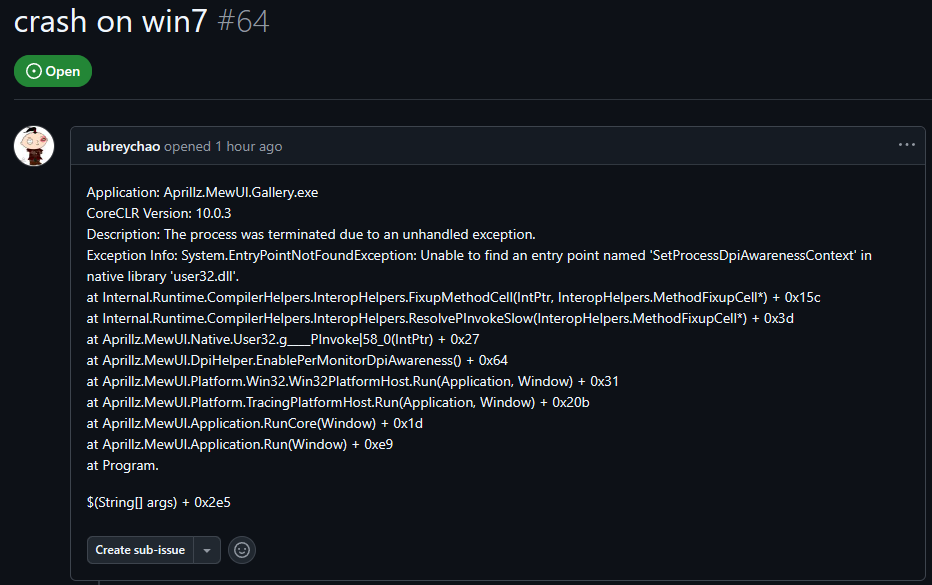Image resolution: width=932 pixels, height=585 pixels.
Task: Click the CoreCLR Version 10.0.3 line
Action: point(159,213)
